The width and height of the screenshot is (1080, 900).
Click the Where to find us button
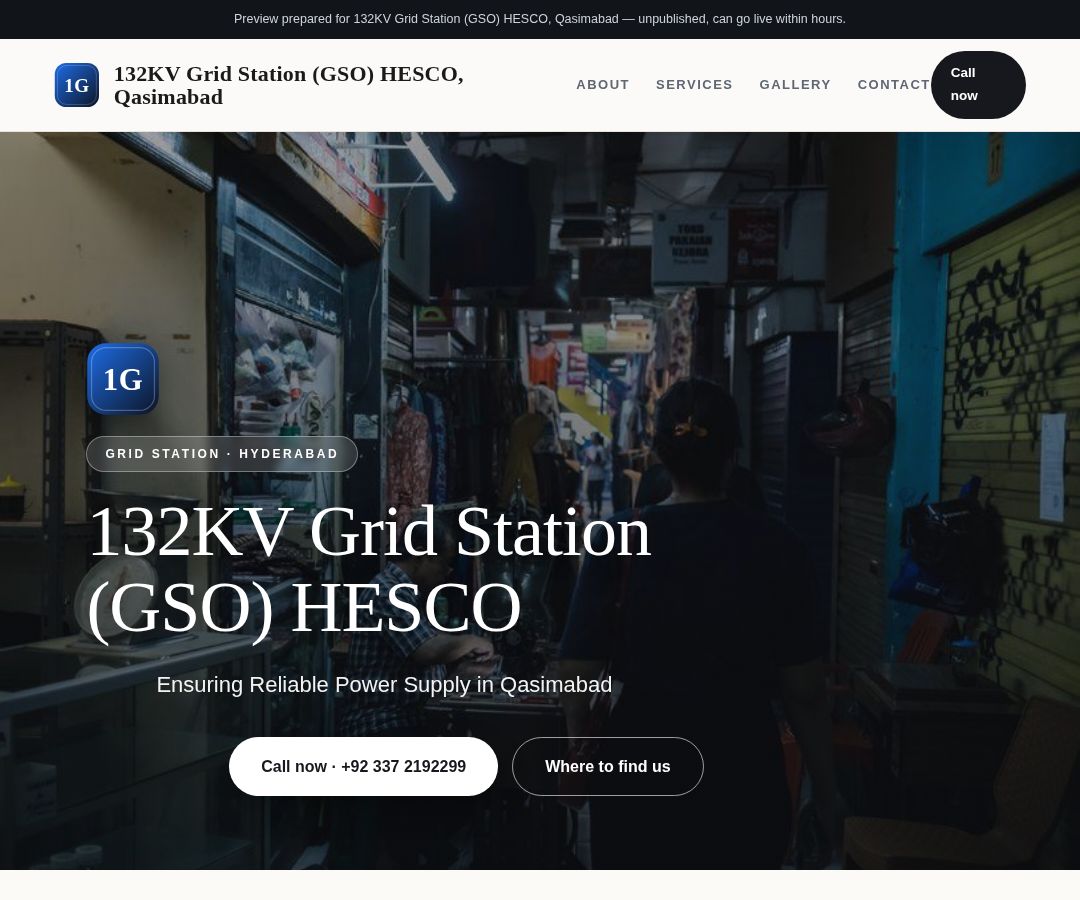608,766
